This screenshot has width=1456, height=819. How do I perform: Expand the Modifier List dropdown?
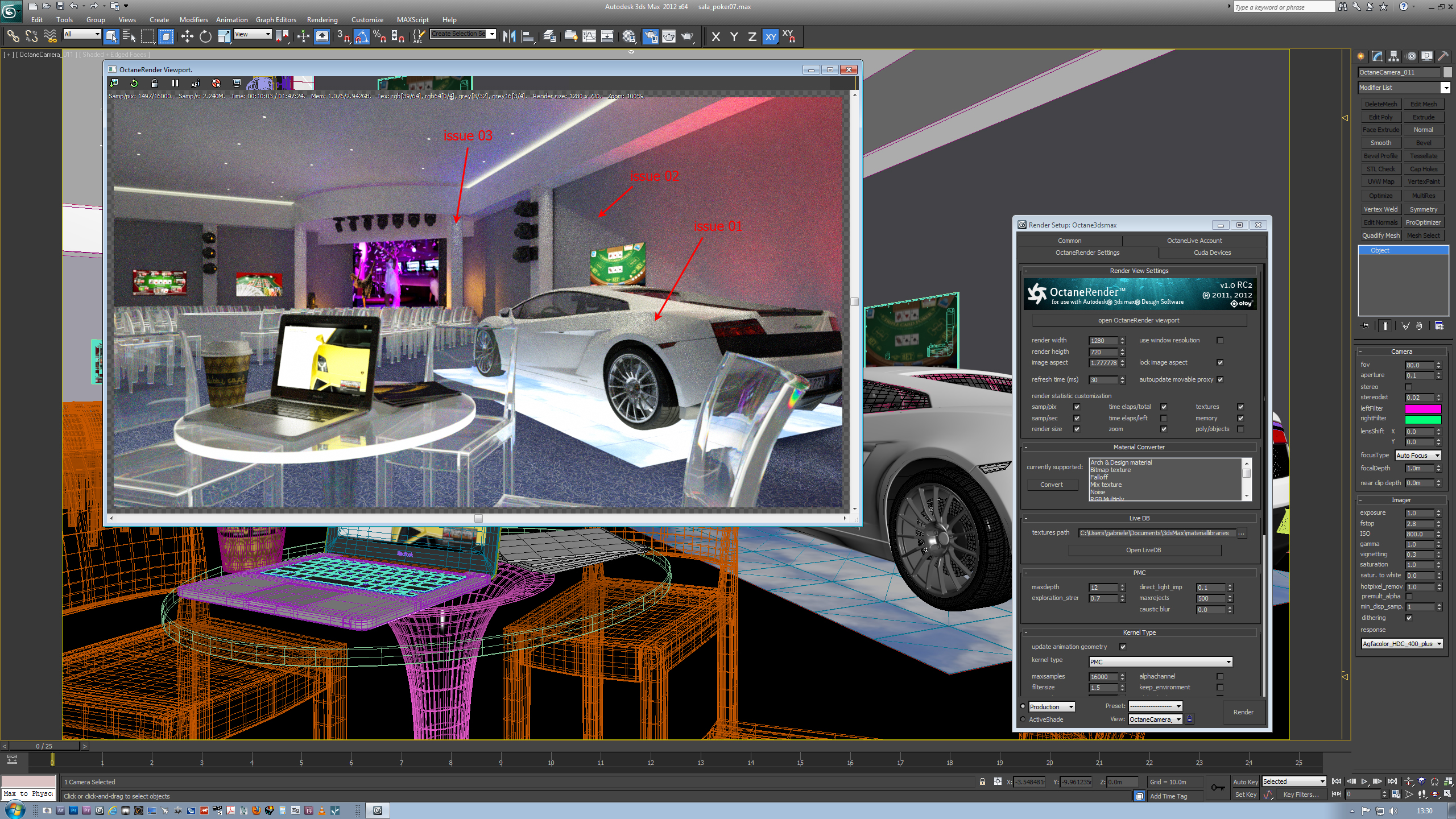1445,88
